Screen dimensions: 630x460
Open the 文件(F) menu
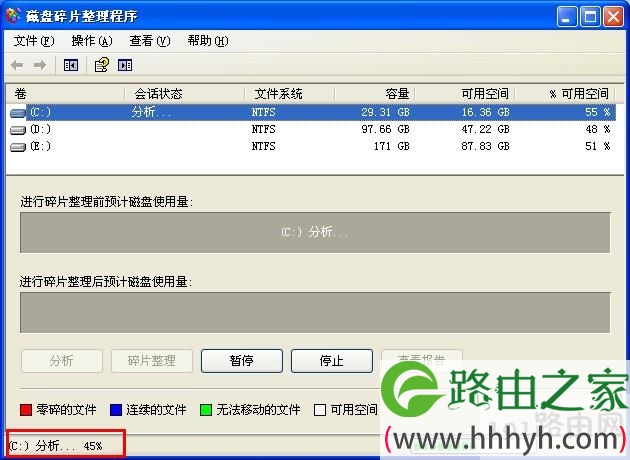[x=34, y=41]
